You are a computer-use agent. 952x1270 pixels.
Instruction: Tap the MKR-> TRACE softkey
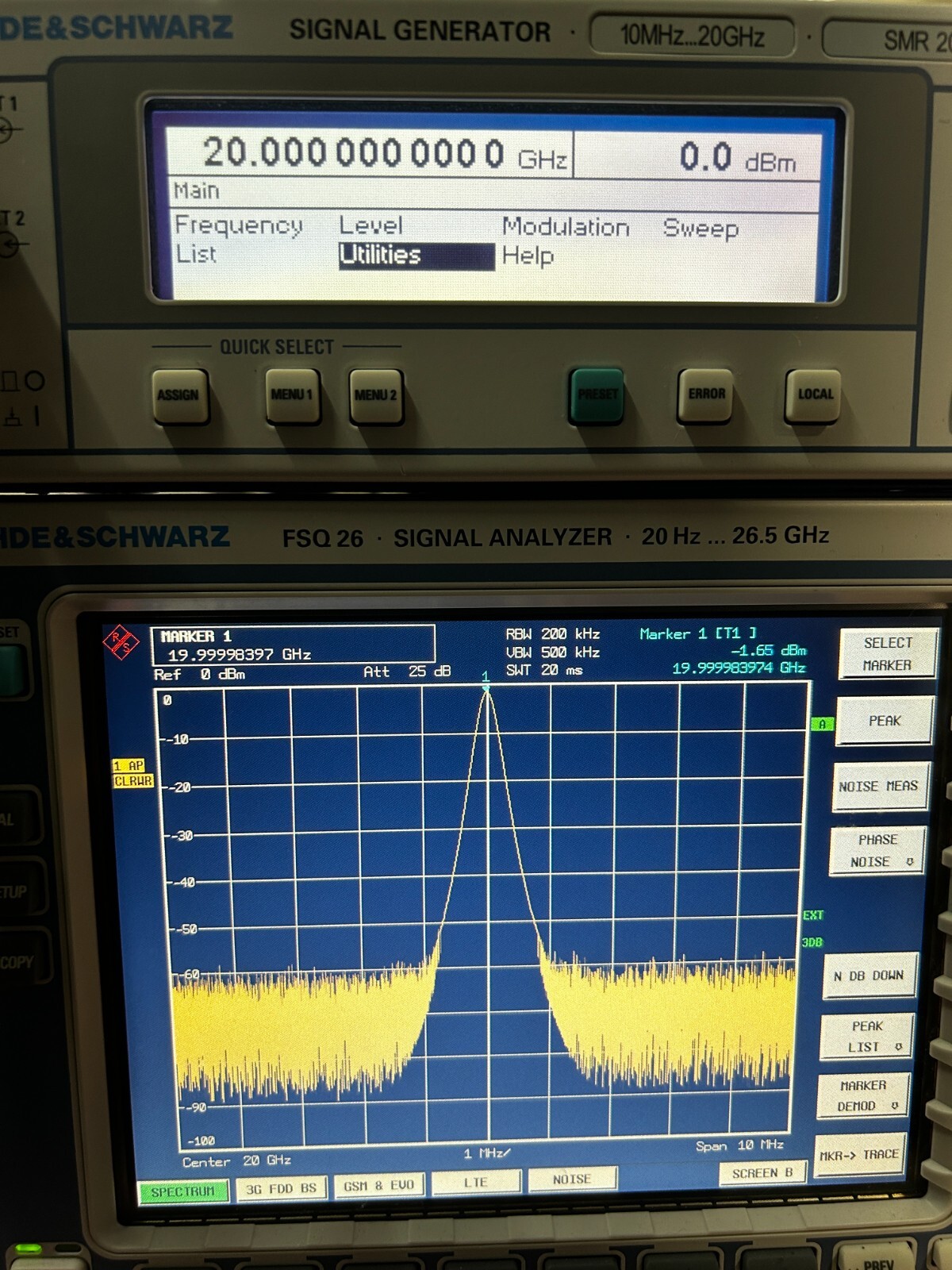[860, 1155]
